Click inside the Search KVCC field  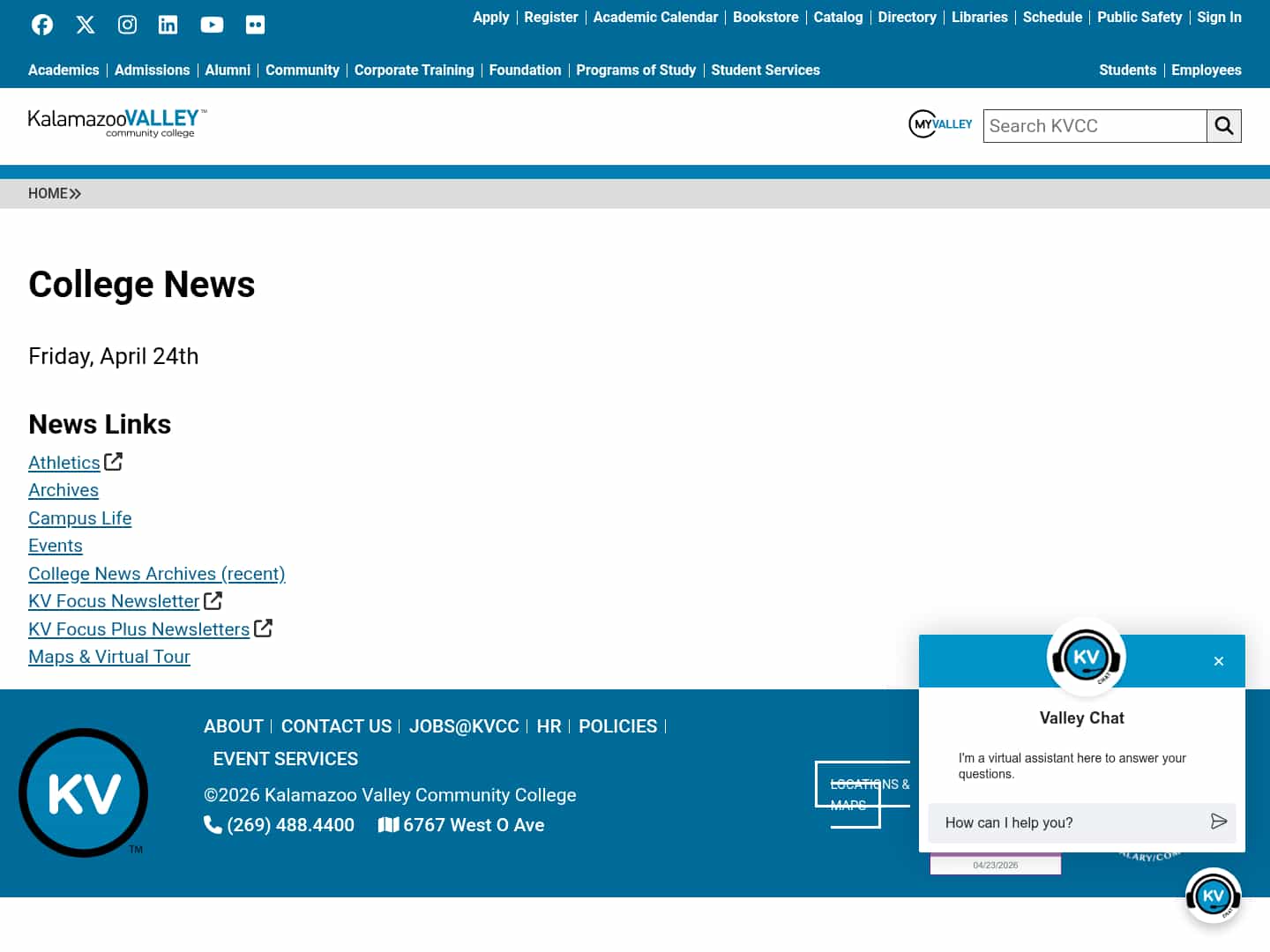[x=1094, y=125]
